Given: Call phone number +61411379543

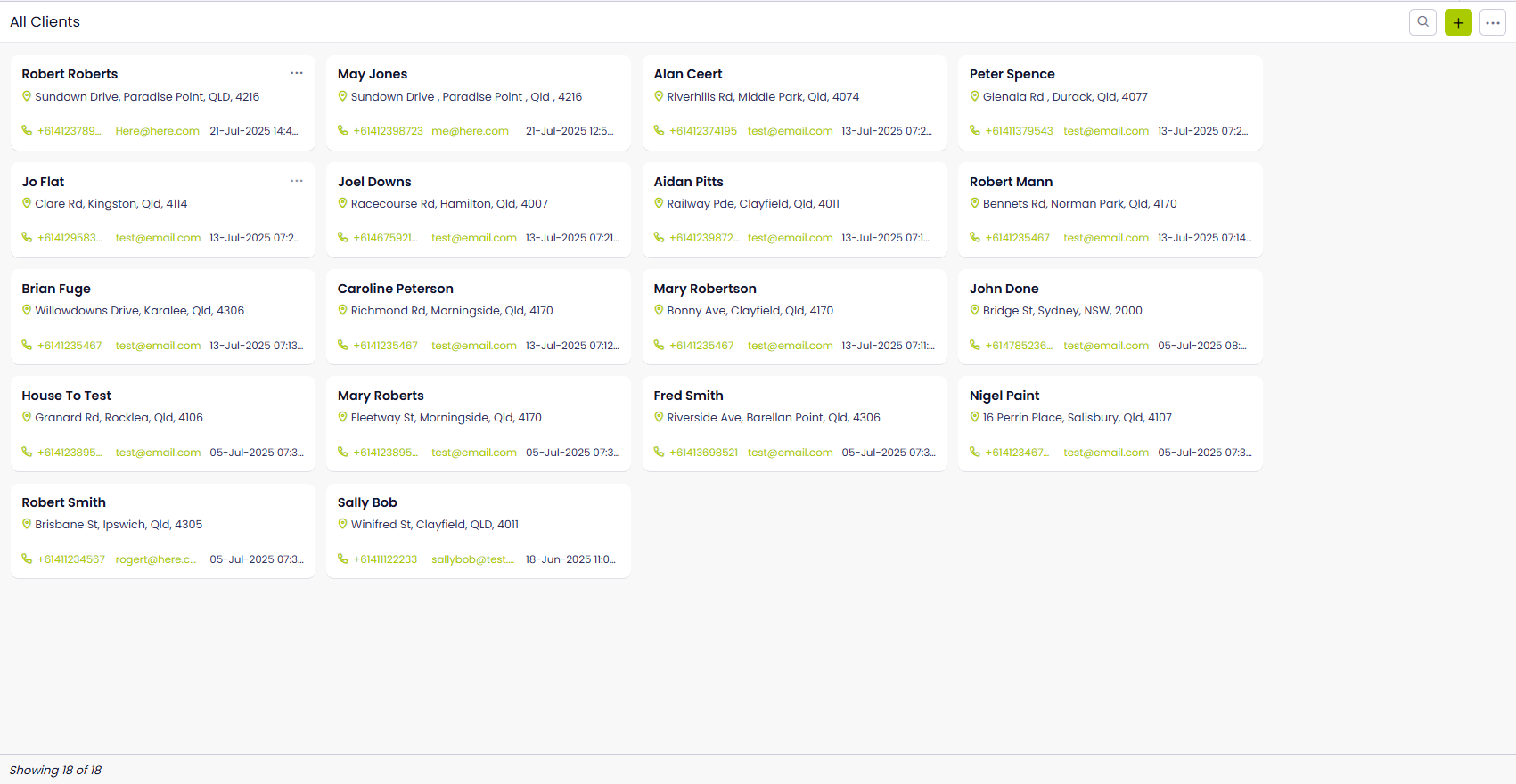Looking at the screenshot, I should (x=1020, y=131).
